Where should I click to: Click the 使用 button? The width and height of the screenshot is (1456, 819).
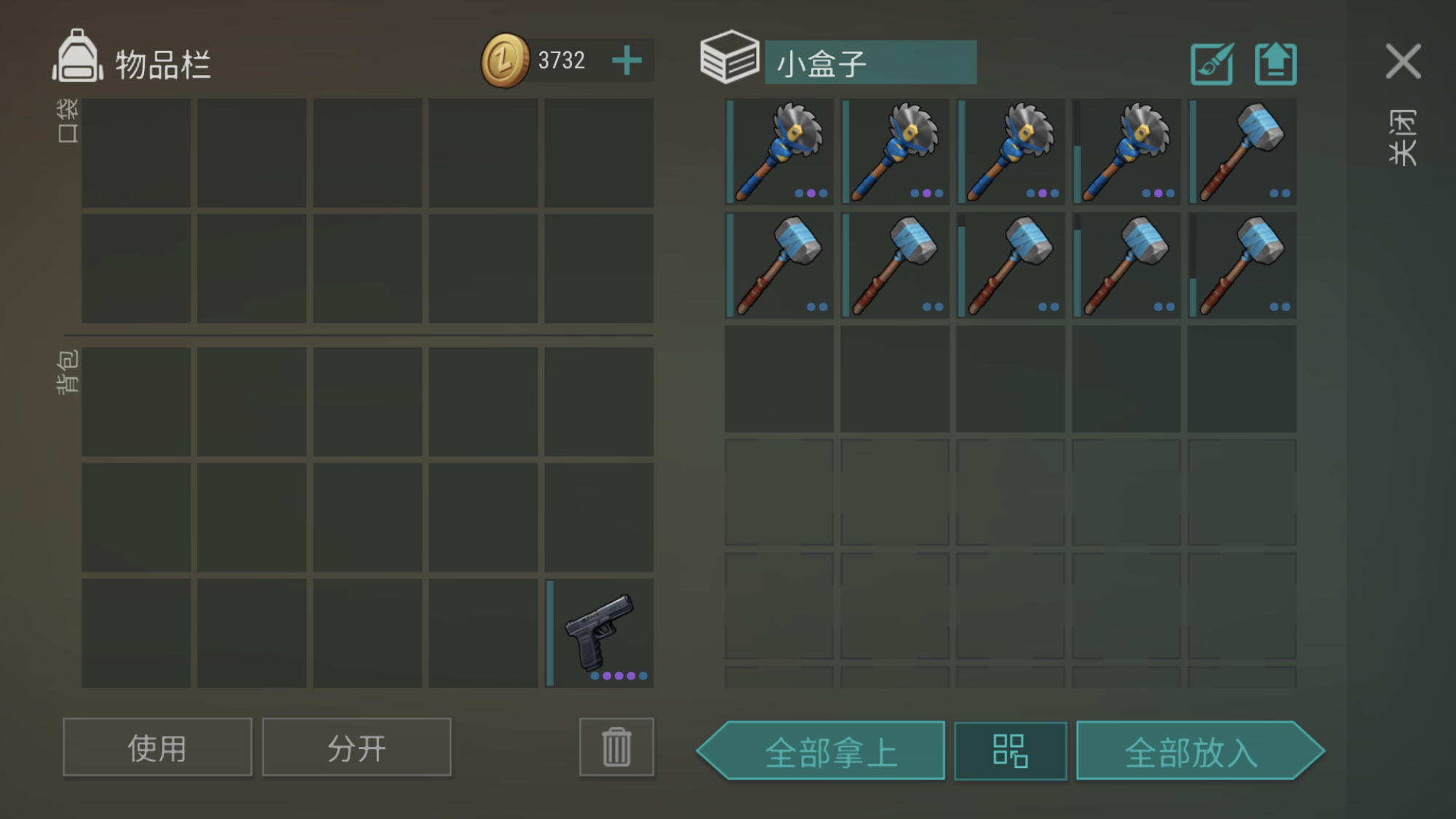tap(157, 747)
